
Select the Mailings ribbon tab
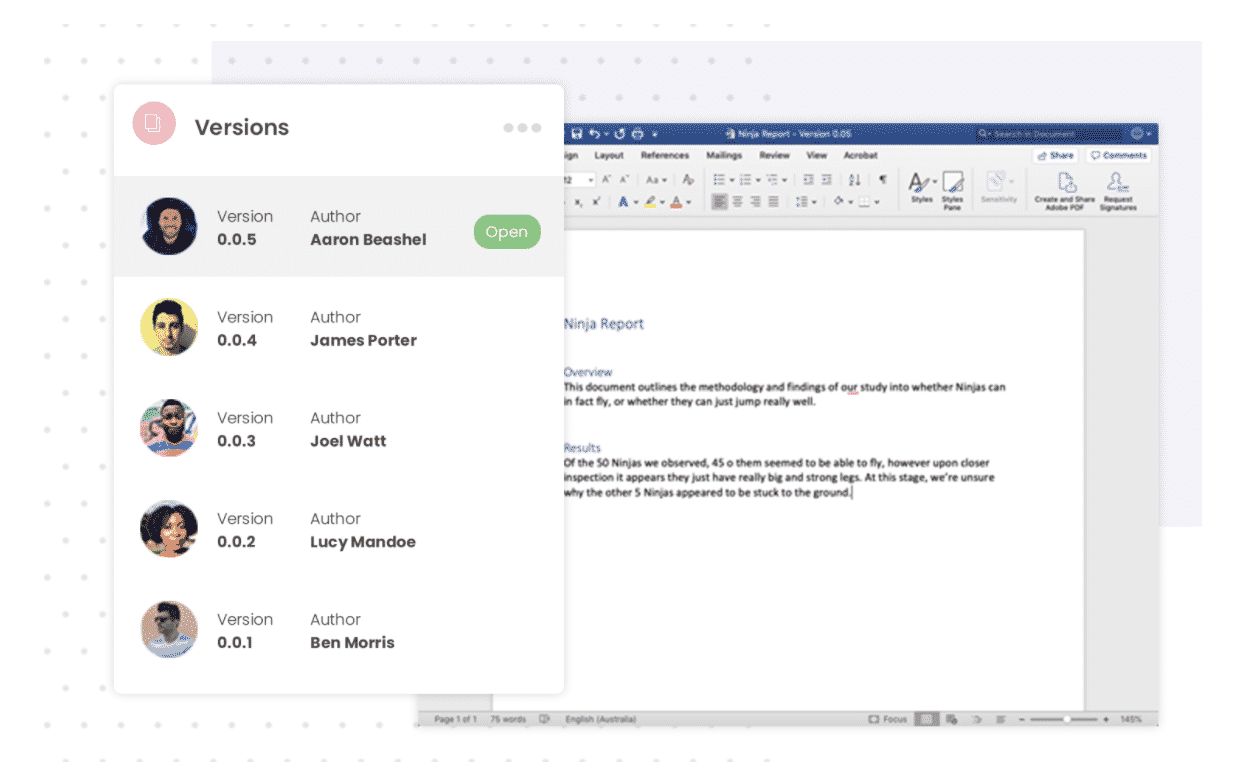coord(724,155)
